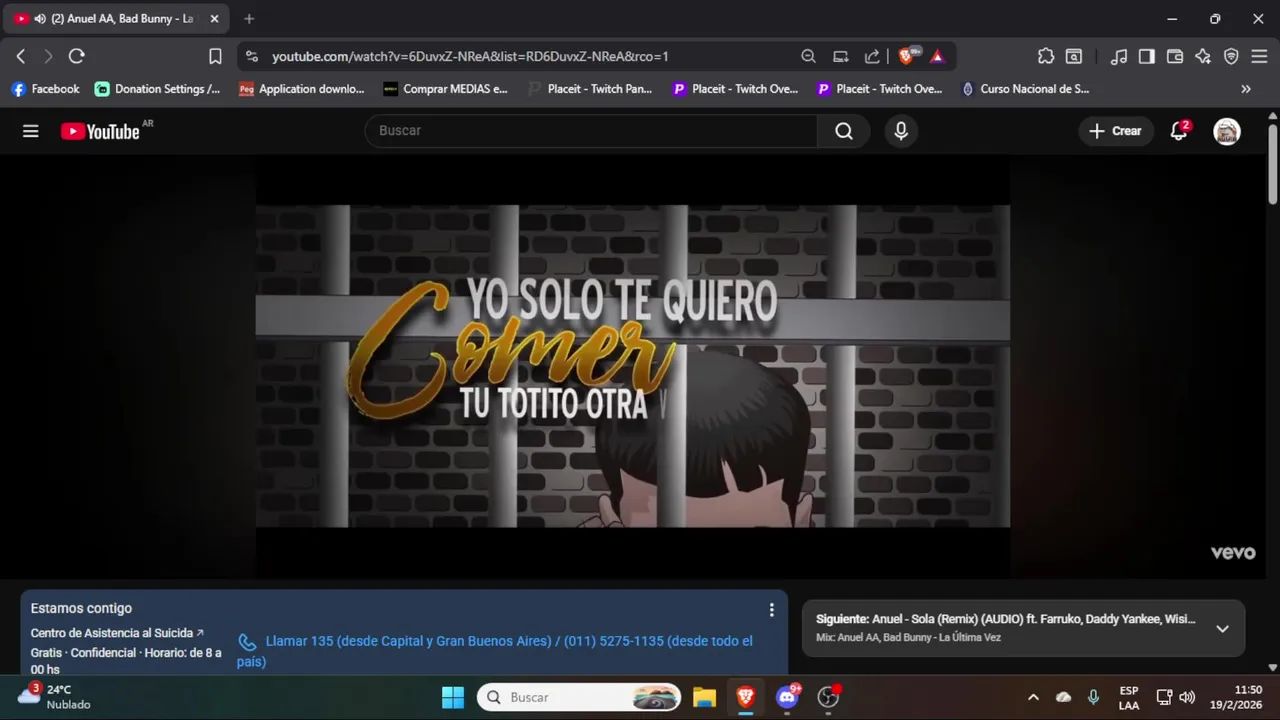This screenshot has width=1280, height=720.
Task: Click the video player to pause
Action: click(632, 366)
